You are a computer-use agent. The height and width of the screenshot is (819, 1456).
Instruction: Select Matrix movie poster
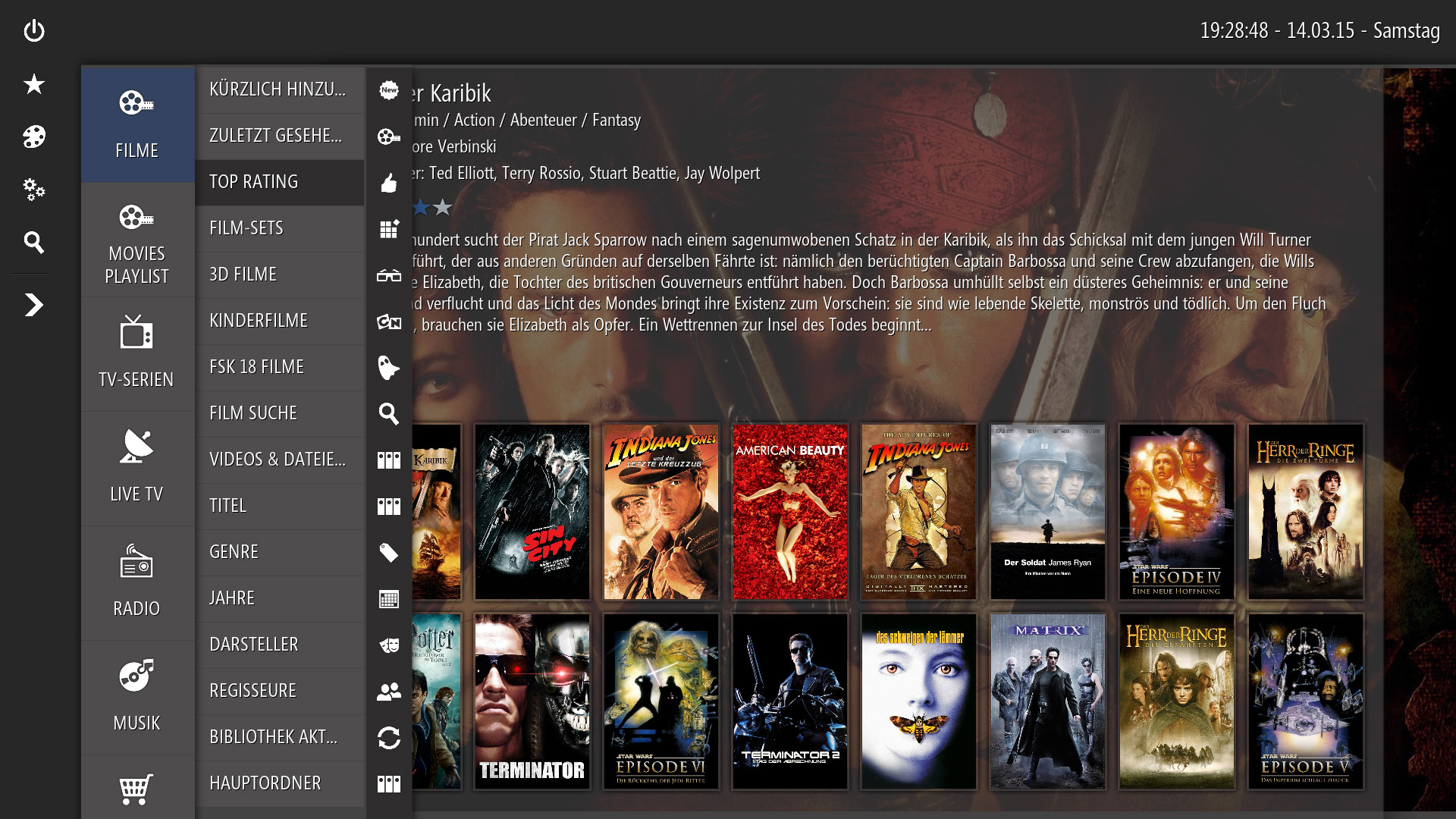click(x=1048, y=701)
